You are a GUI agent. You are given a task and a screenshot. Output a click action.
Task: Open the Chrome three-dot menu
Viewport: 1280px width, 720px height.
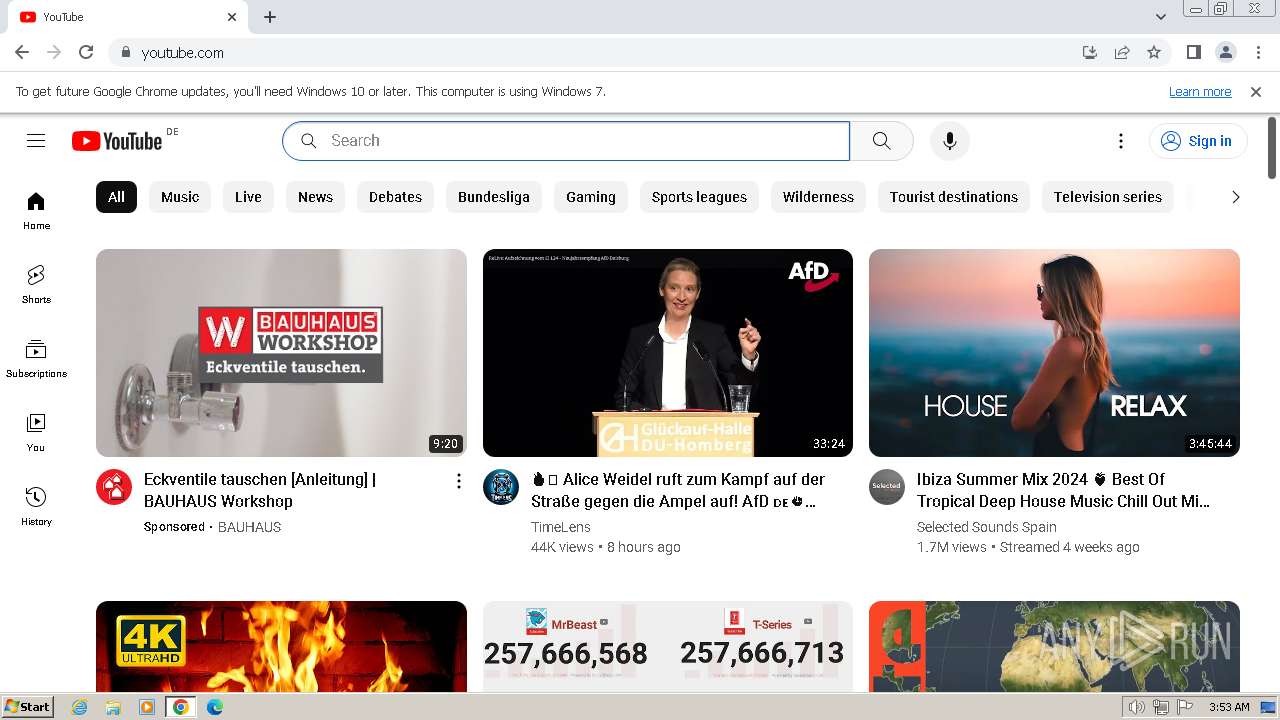[x=1258, y=52]
